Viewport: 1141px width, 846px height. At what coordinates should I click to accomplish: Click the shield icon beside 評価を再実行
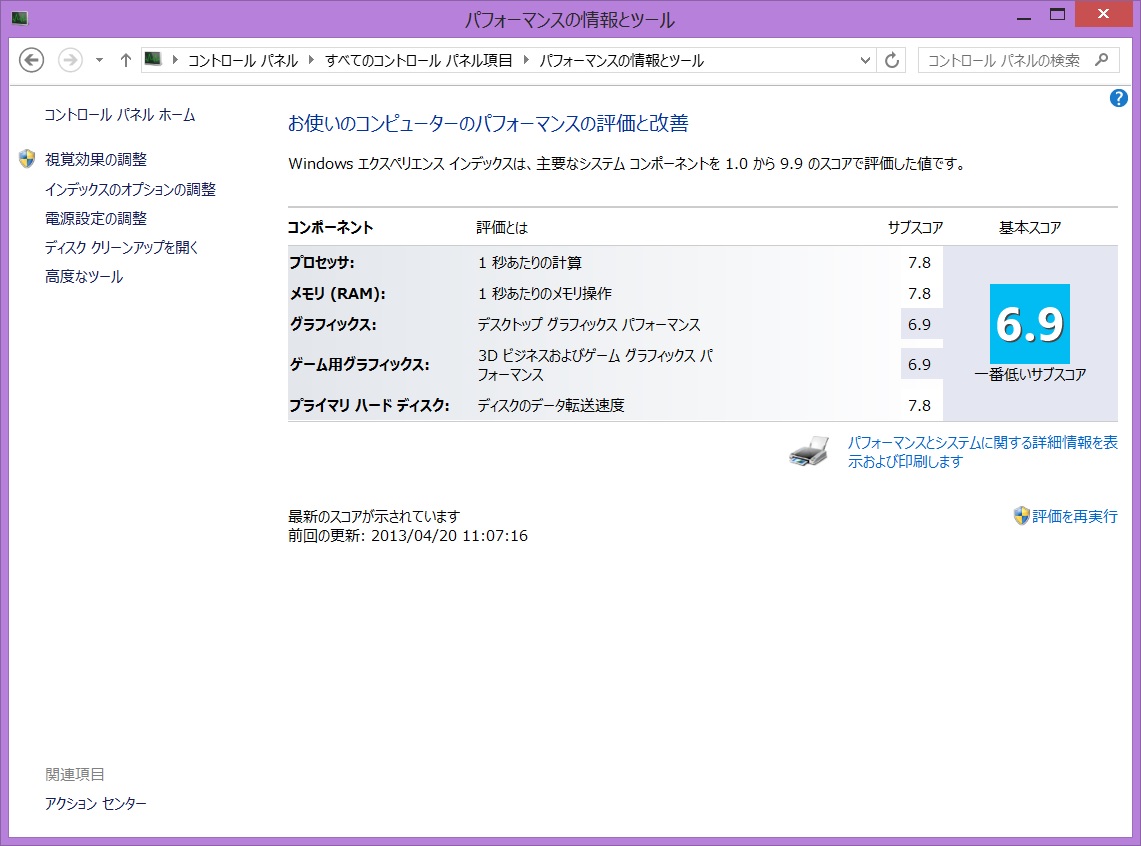pyautogui.click(x=1021, y=516)
